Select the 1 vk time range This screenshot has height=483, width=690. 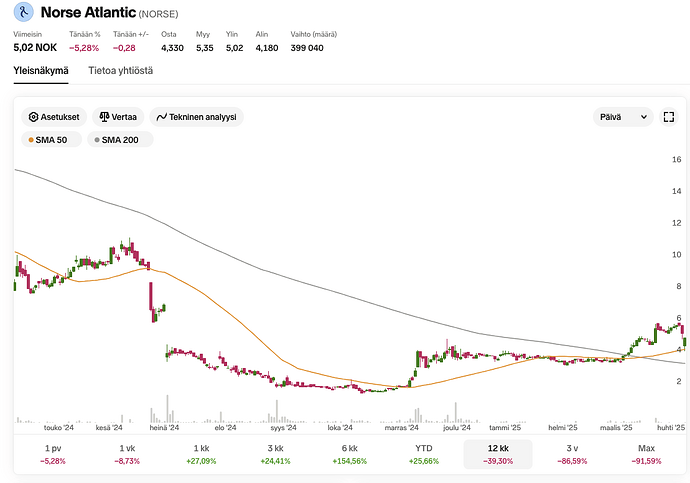[x=126, y=453]
